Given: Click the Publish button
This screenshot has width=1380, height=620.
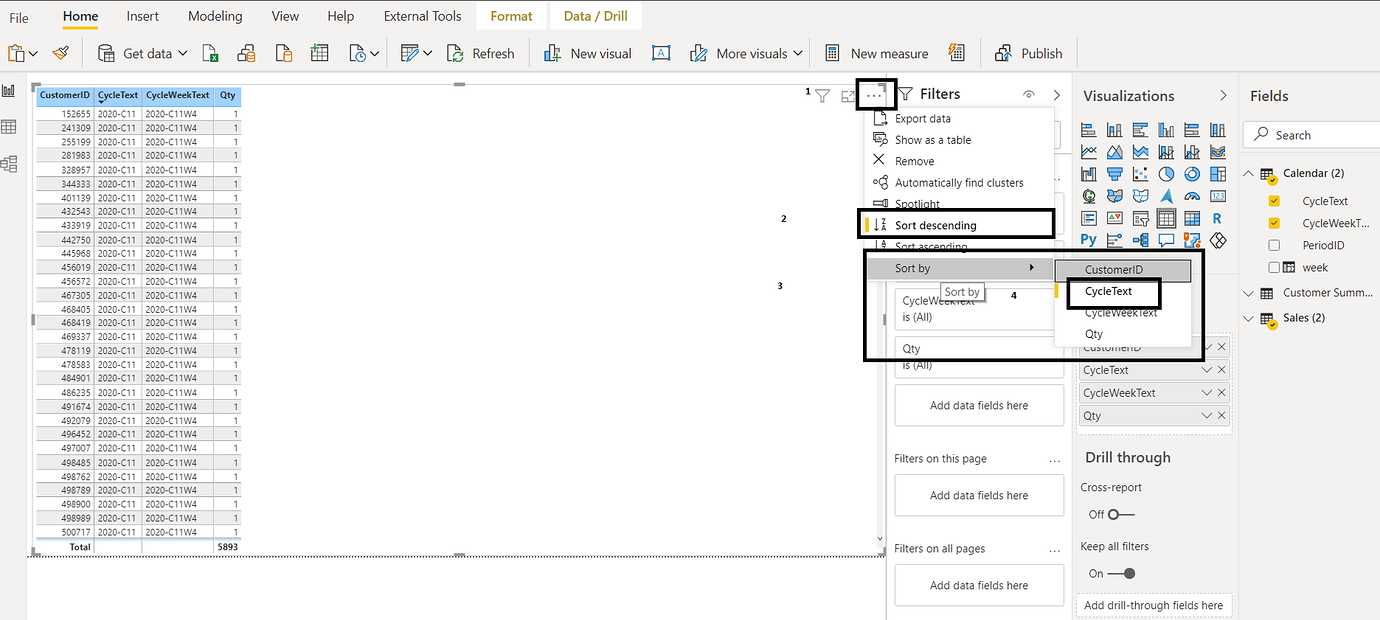Looking at the screenshot, I should pos(1029,52).
